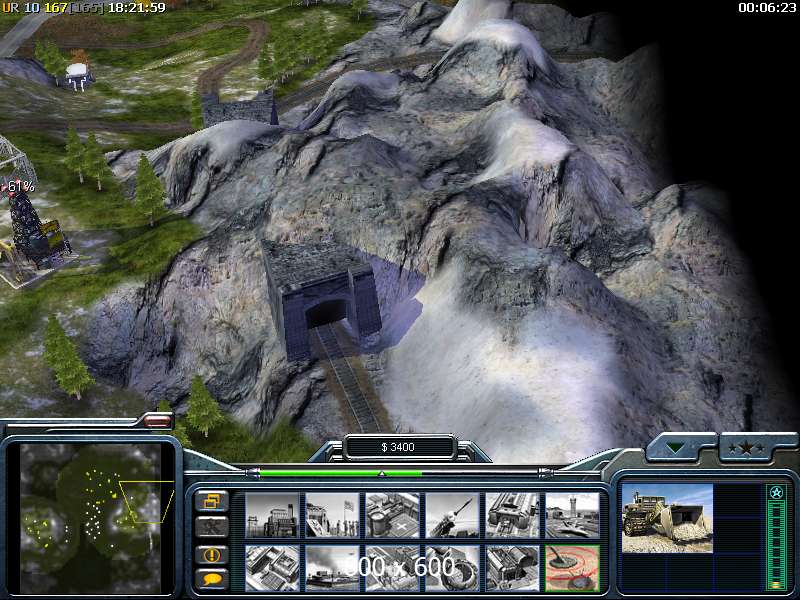Image resolution: width=800 pixels, height=600 pixels.
Task: Click the 61% progress label
Action: coord(20,187)
